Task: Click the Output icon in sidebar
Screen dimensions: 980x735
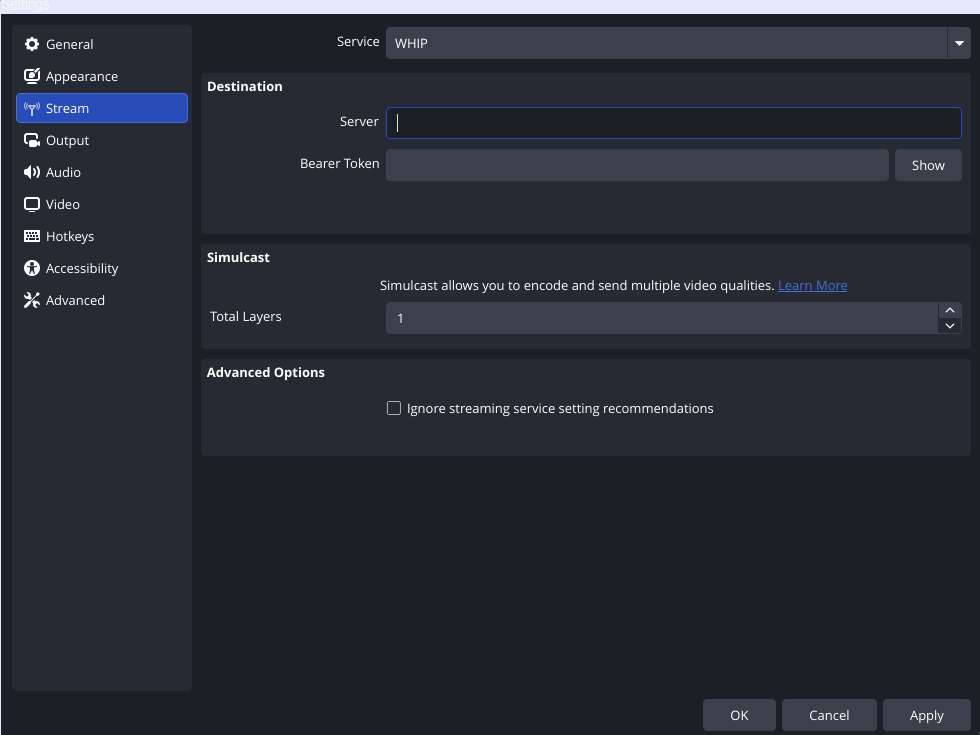Action: point(32,141)
